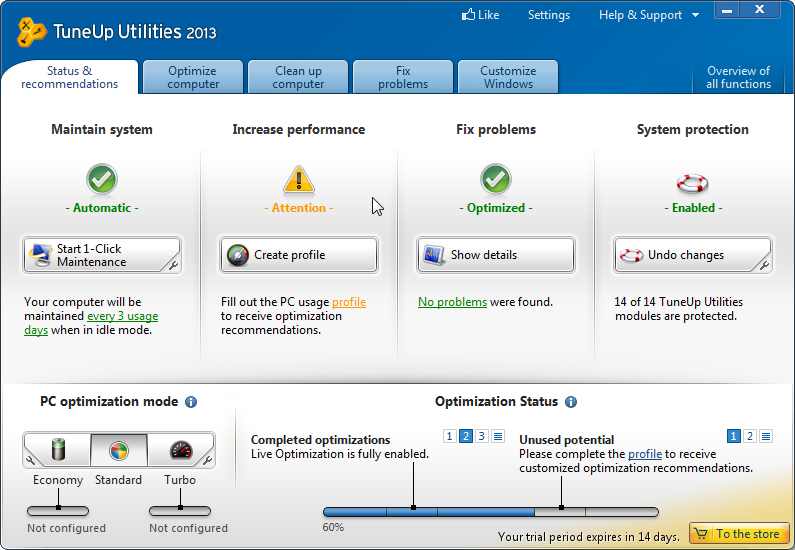
Task: Show list view of Unused potential
Action: 766,436
